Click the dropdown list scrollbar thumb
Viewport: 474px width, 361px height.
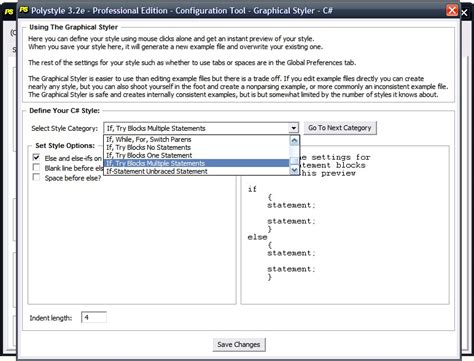click(x=294, y=161)
